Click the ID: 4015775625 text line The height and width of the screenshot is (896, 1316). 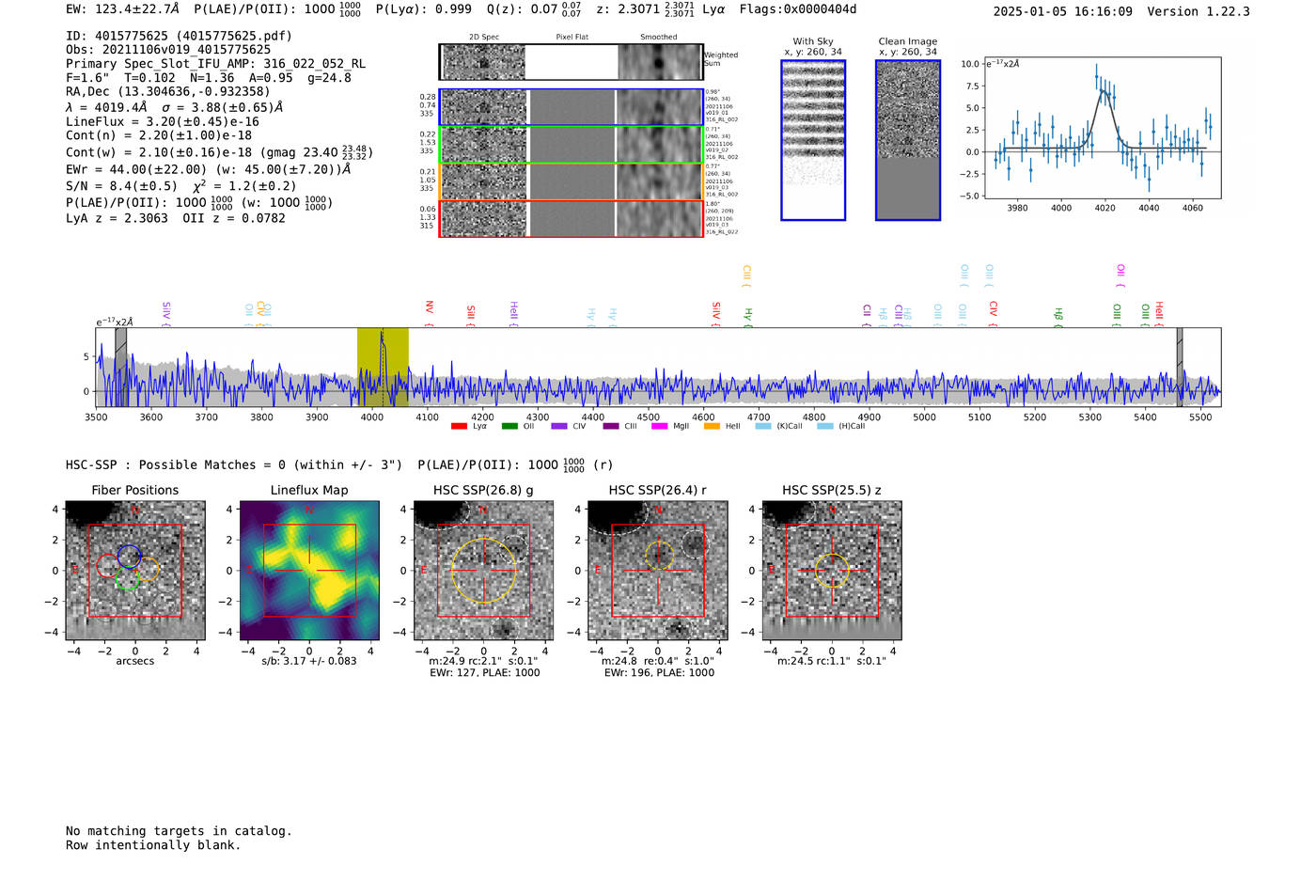(179, 36)
